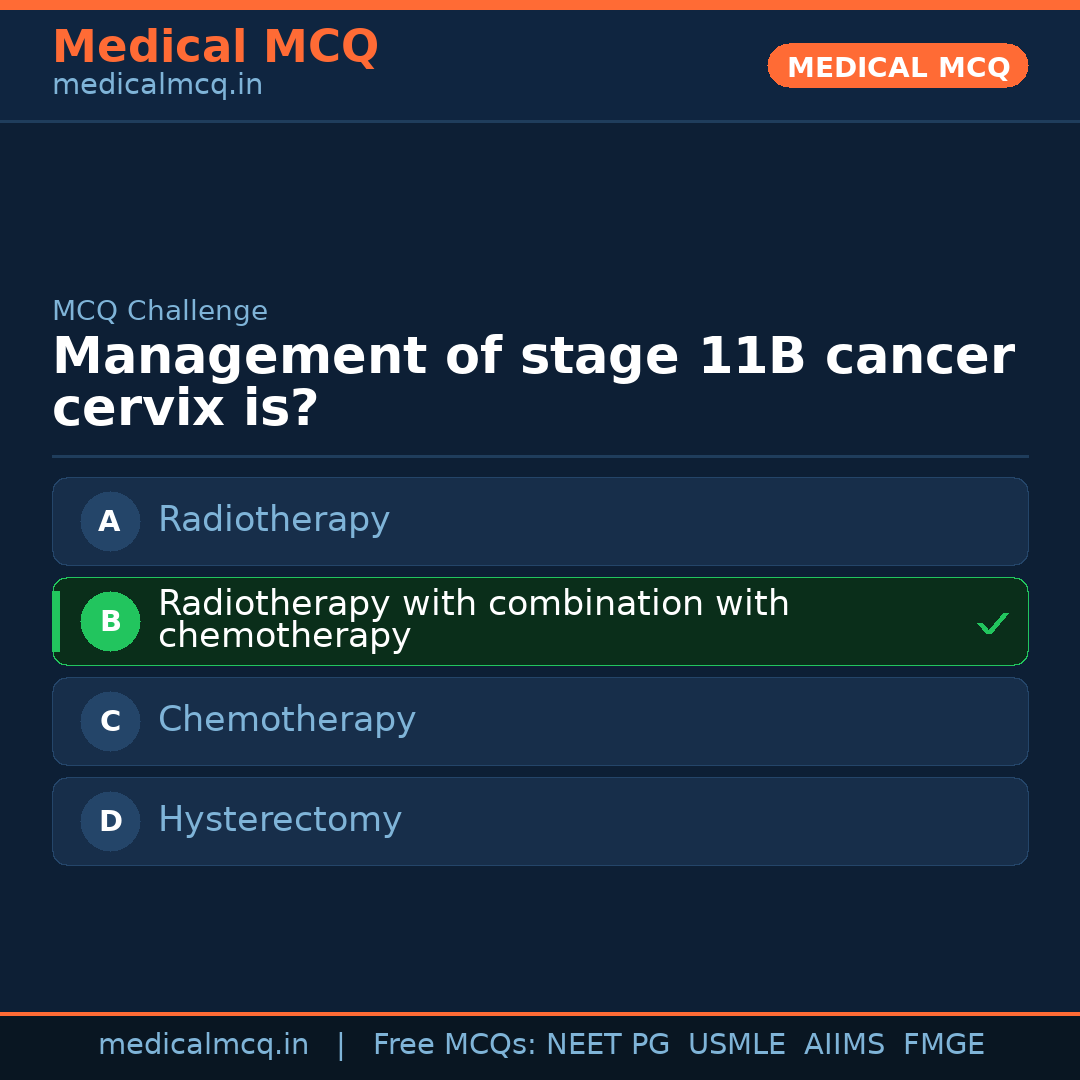
Task: Click the C option circle icon
Action: (110, 721)
